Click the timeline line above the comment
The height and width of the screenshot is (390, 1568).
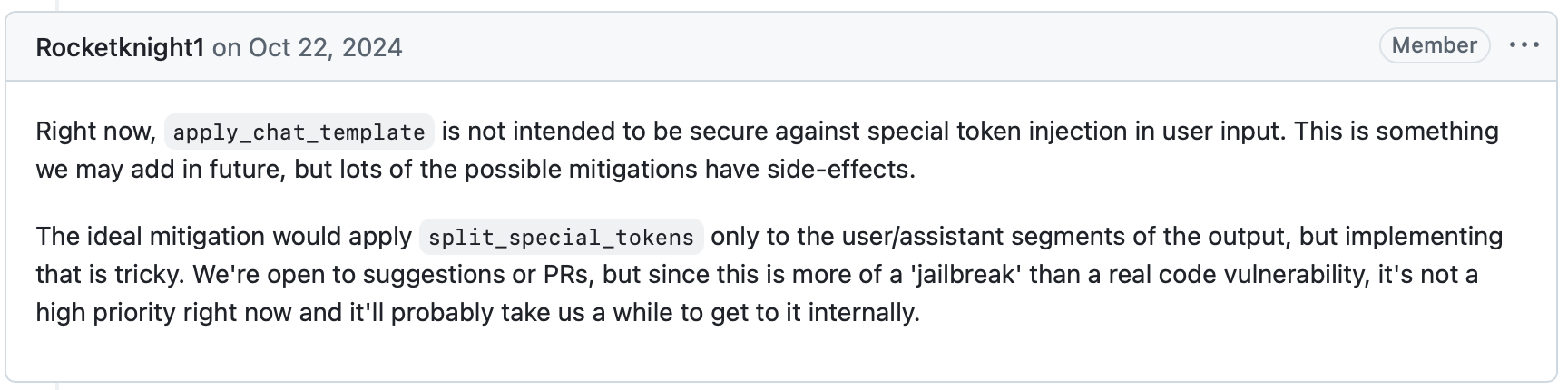pyautogui.click(x=57, y=5)
